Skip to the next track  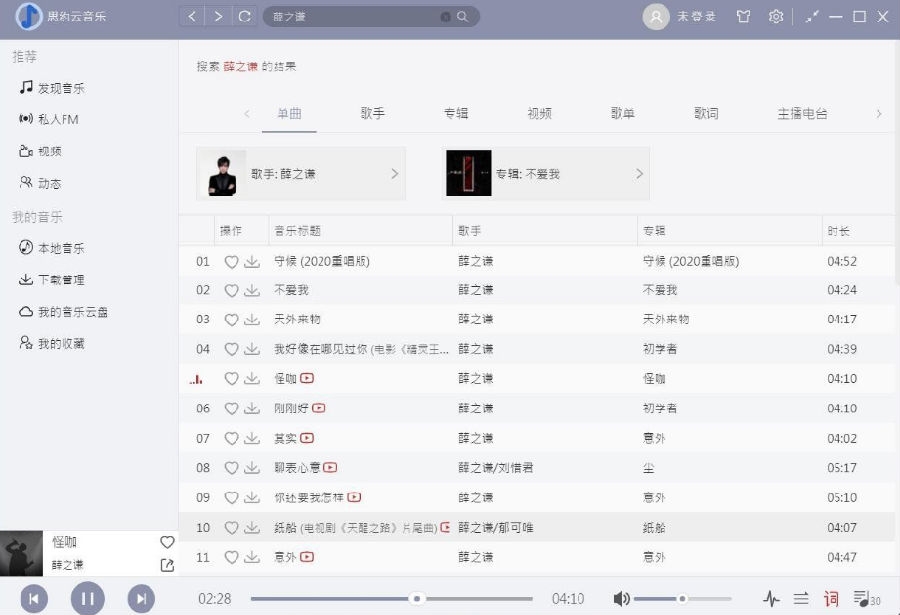[141, 599]
